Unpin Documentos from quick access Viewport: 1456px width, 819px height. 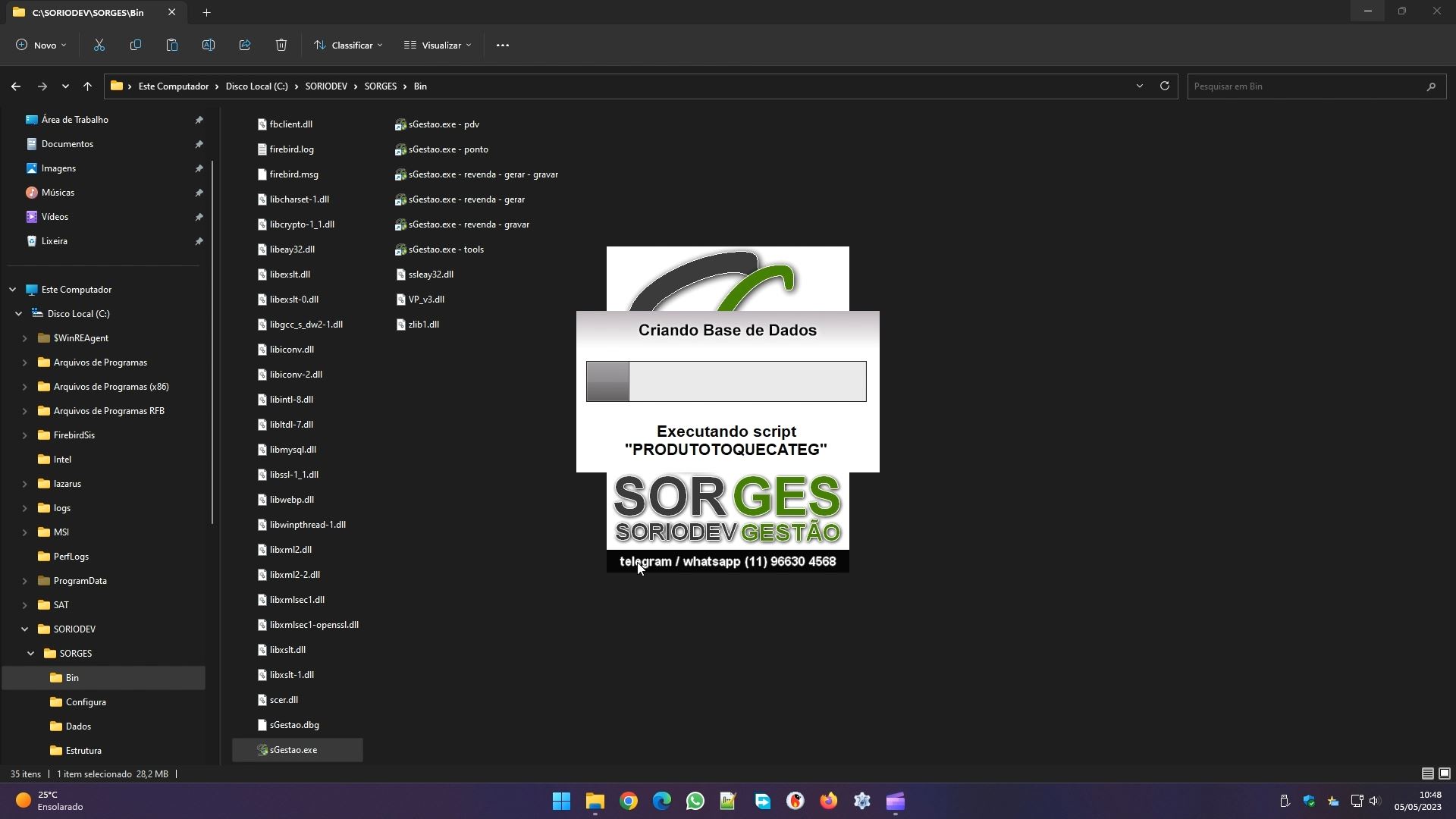[x=199, y=144]
